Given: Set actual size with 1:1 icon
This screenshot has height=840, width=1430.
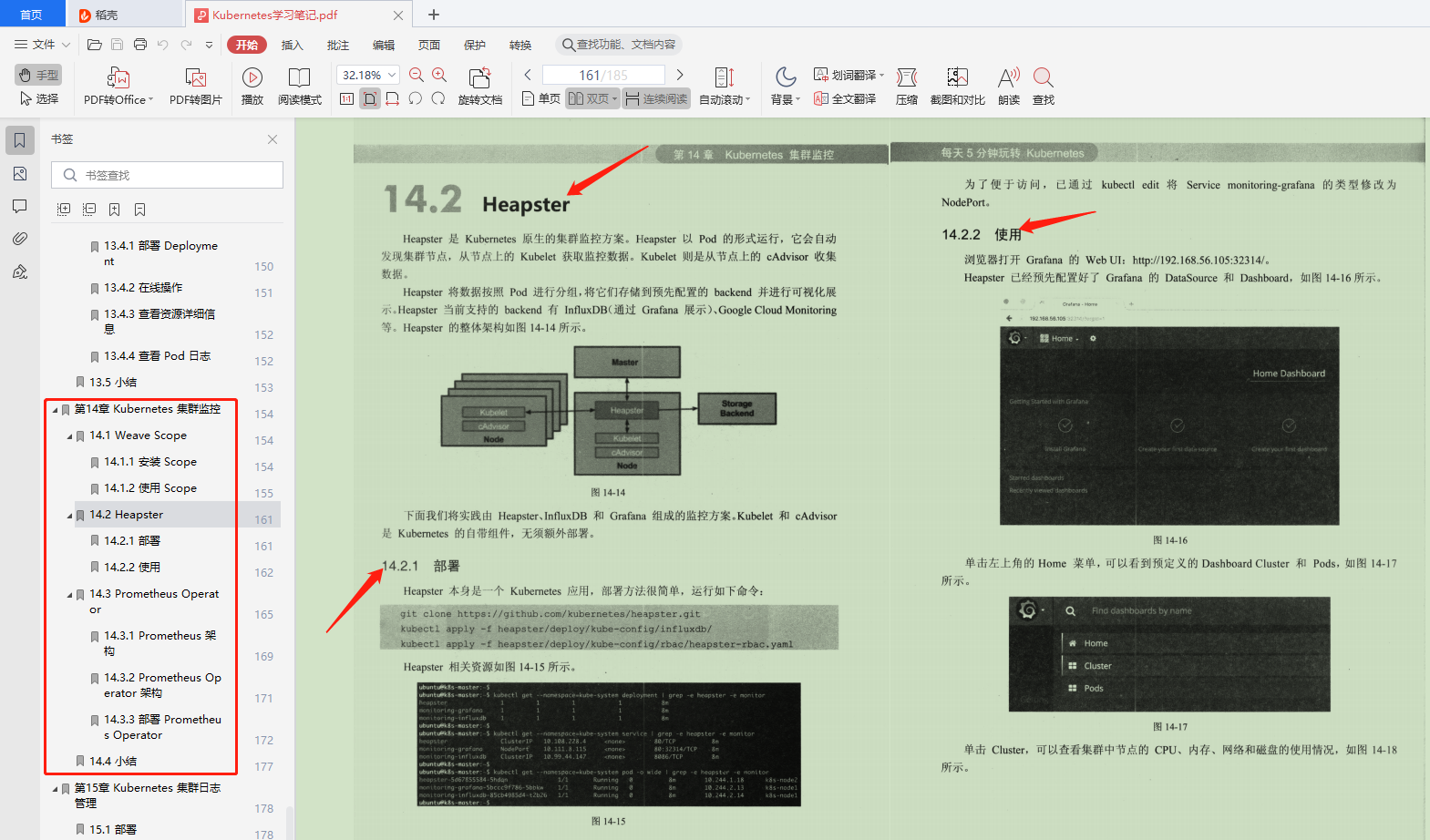Looking at the screenshot, I should [x=346, y=98].
